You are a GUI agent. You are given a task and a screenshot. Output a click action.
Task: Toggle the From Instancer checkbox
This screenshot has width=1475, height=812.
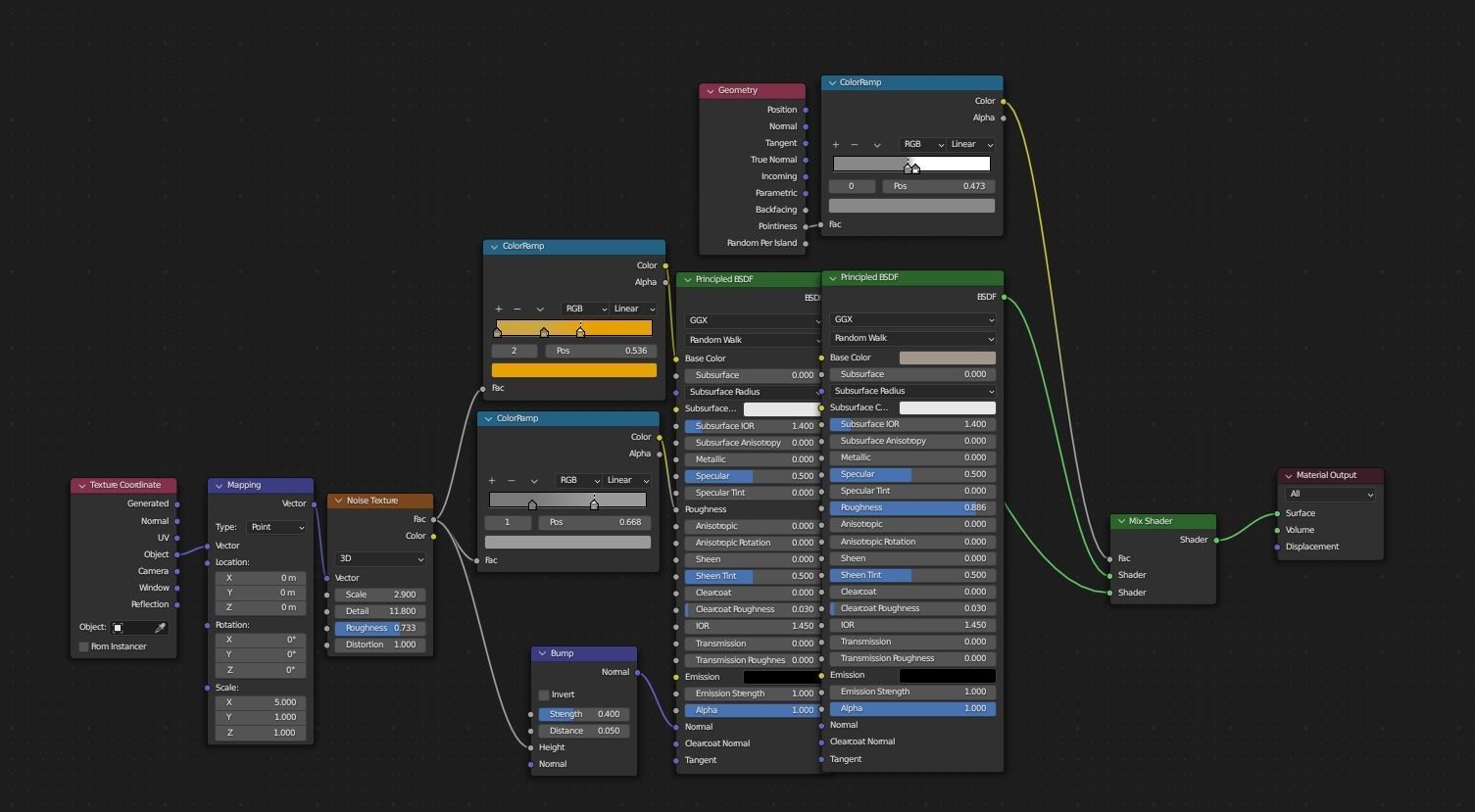(83, 646)
